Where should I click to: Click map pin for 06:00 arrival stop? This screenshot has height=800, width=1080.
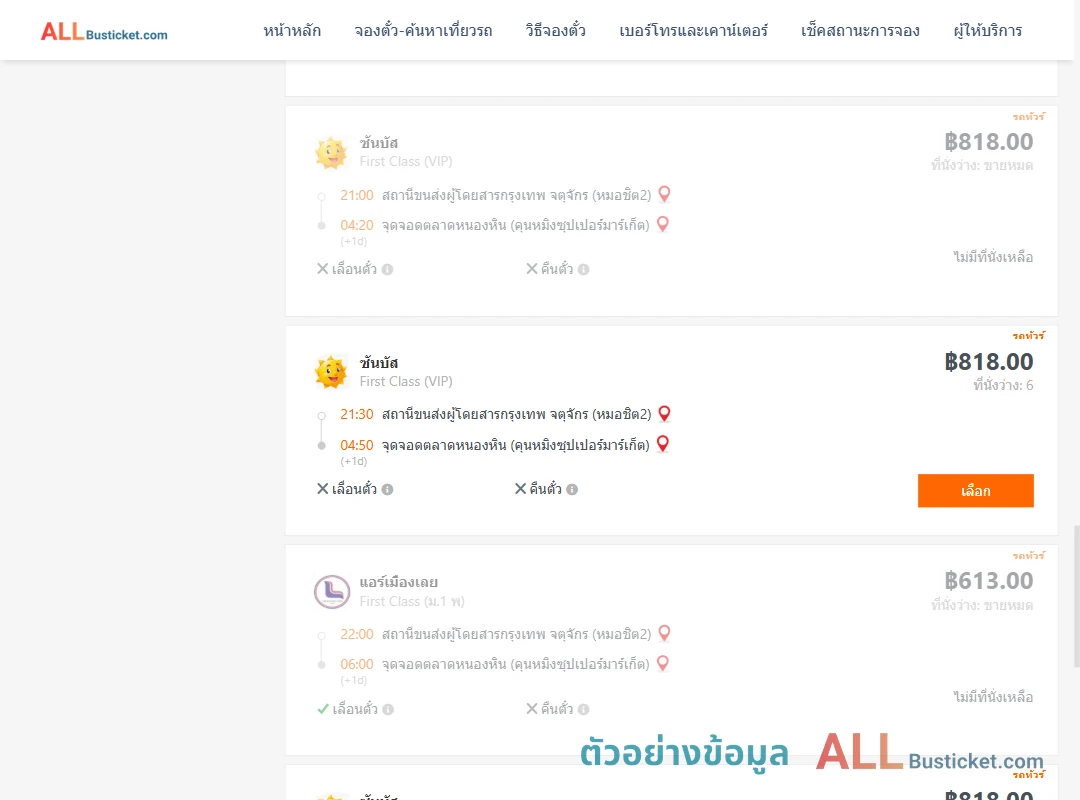point(663,664)
